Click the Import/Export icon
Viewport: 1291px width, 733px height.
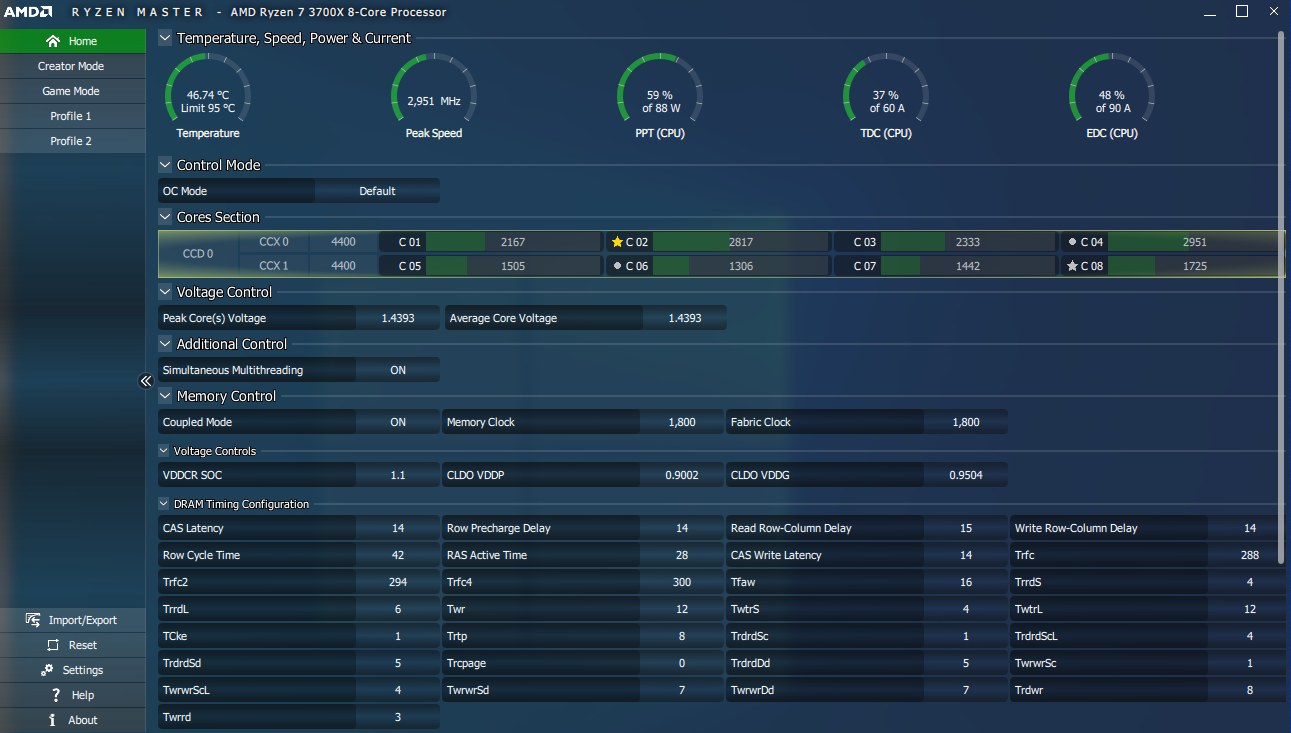[x=33, y=620]
